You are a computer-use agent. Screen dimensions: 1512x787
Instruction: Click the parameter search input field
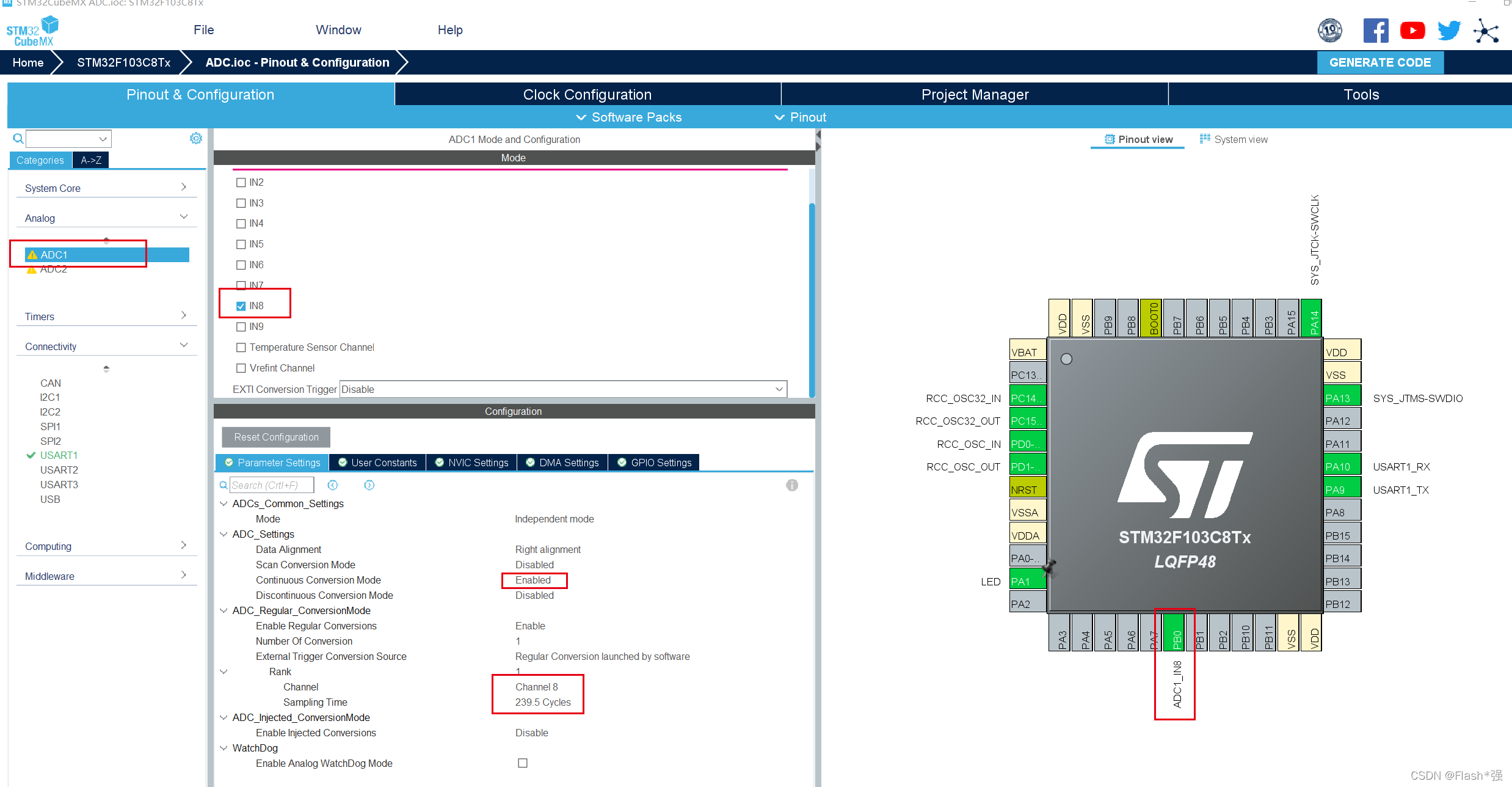click(x=272, y=485)
